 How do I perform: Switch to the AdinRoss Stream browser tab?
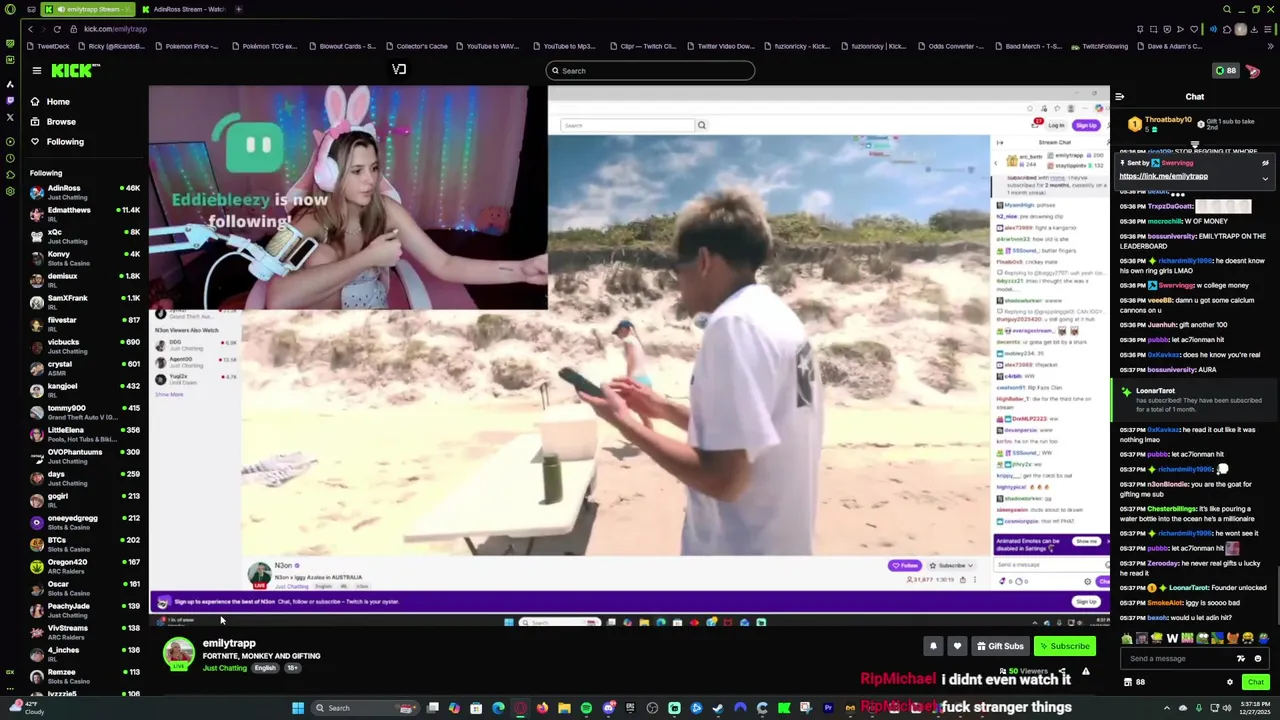click(x=183, y=9)
